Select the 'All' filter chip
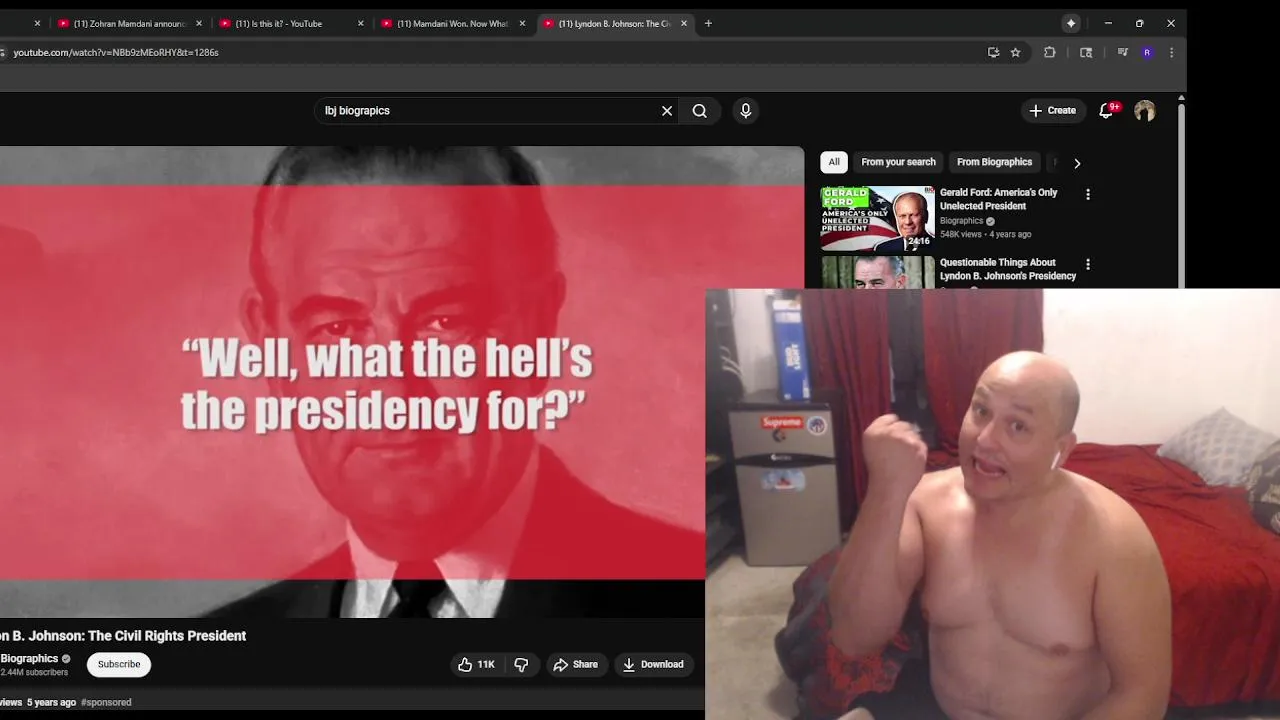This screenshot has height=720, width=1280. [834, 162]
